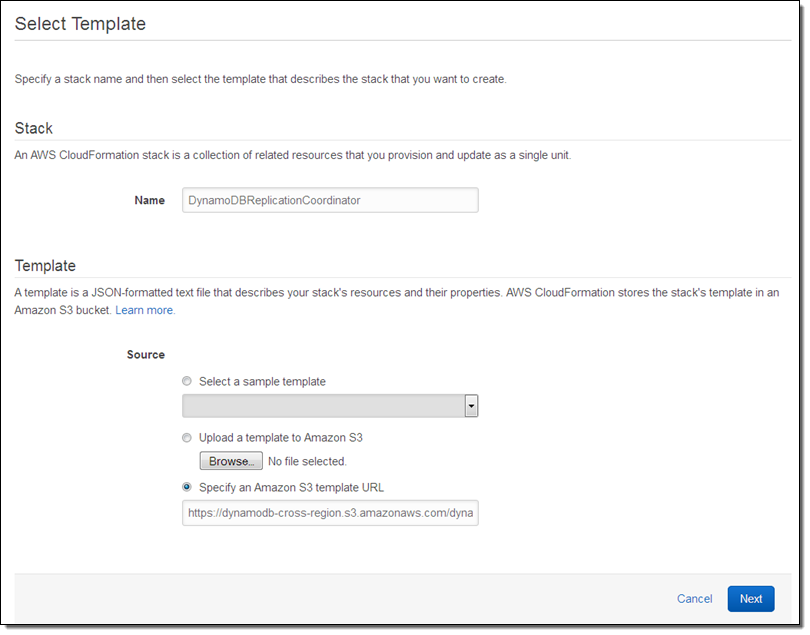Open the sample template dropdown arrow
810x635 pixels.
[471, 406]
